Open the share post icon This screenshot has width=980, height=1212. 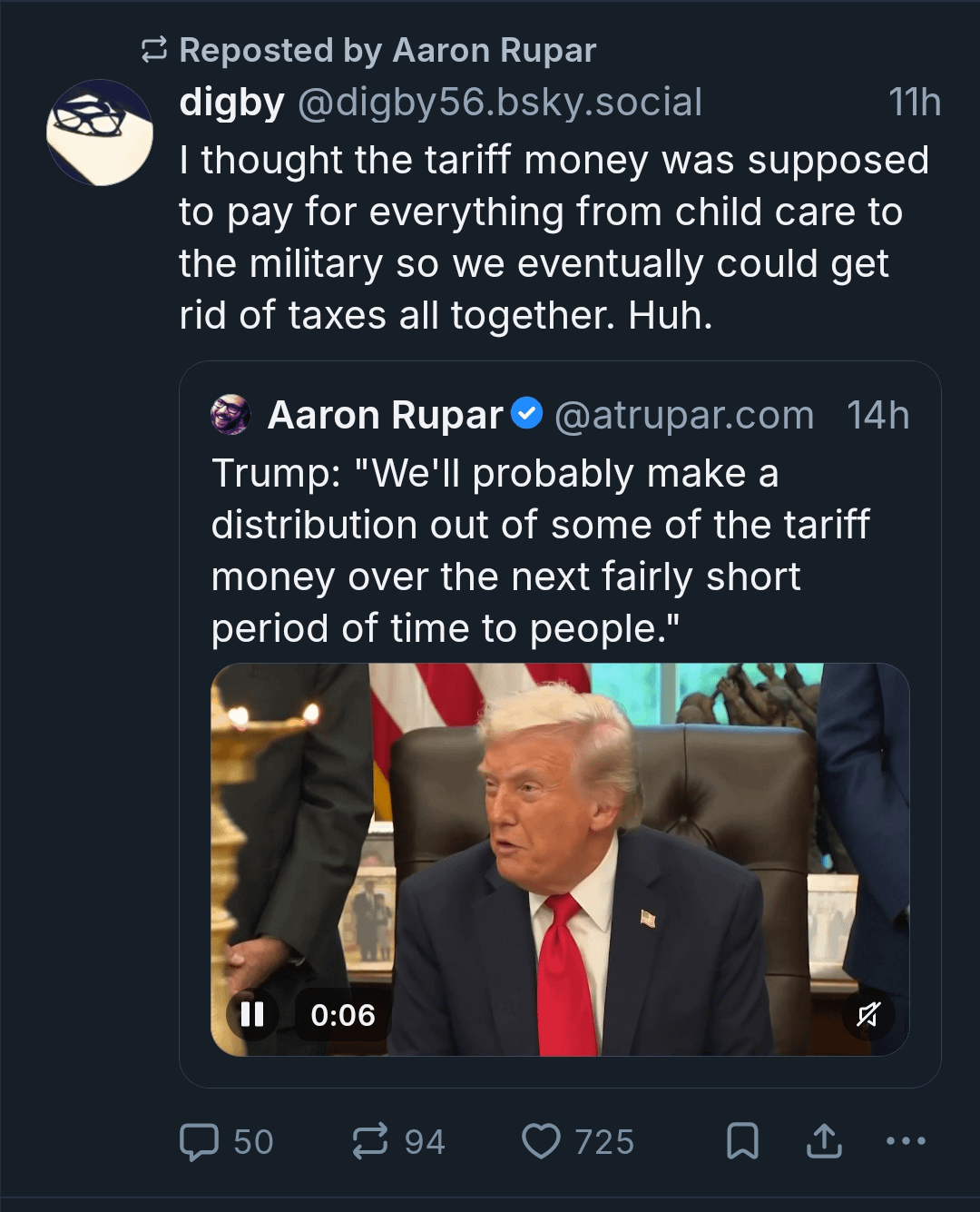pos(824,1141)
